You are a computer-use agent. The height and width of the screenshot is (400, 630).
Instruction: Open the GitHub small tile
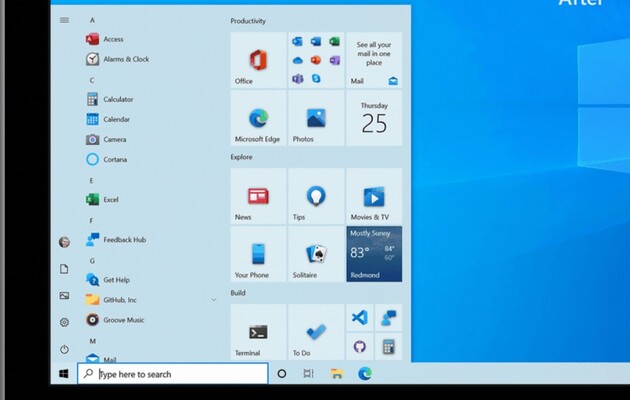360,346
